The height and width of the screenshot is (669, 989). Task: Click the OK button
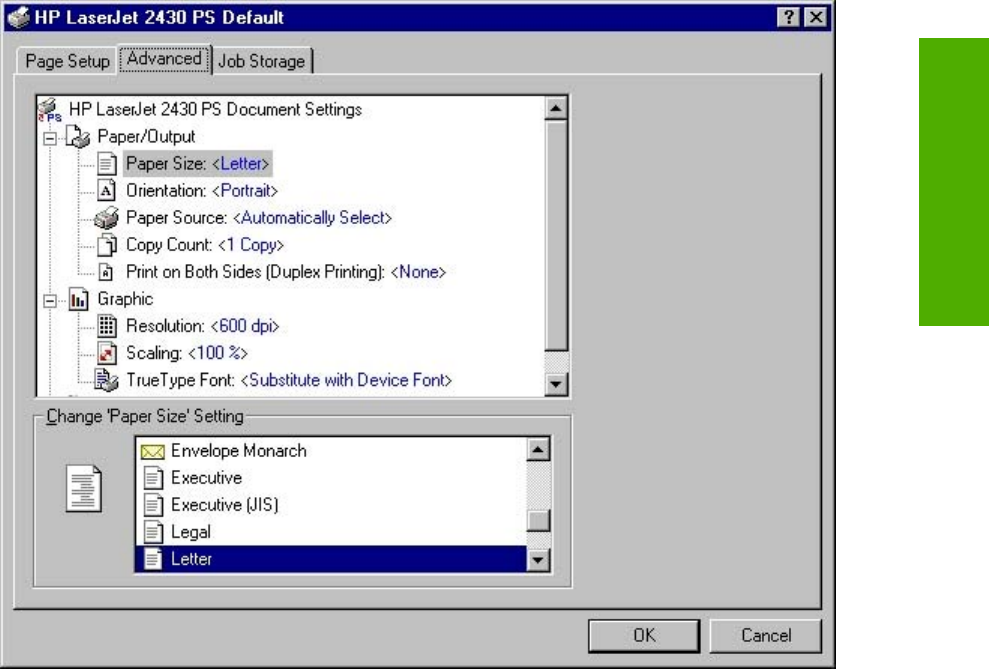(644, 636)
